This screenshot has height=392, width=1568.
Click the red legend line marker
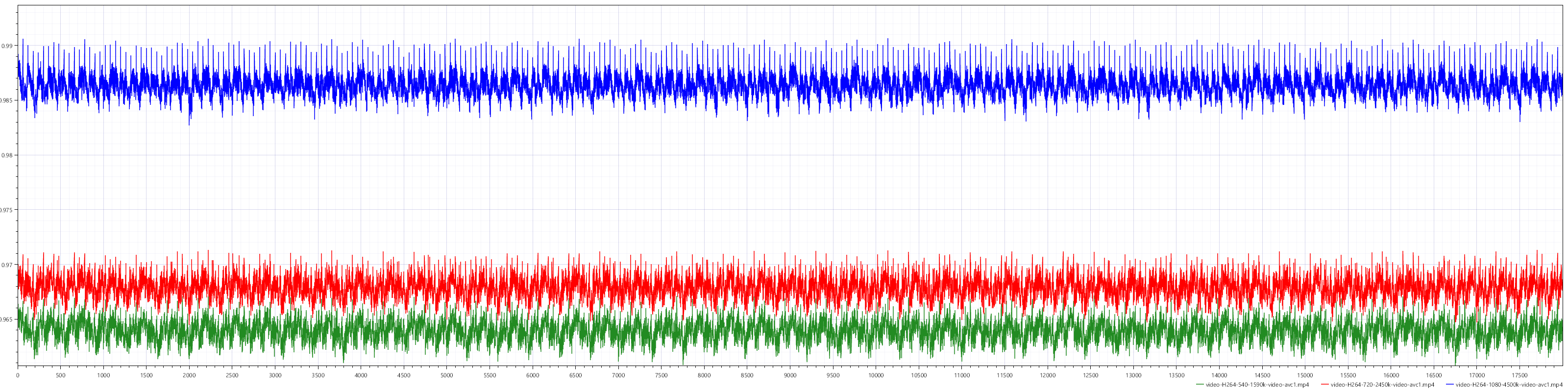click(x=1324, y=385)
